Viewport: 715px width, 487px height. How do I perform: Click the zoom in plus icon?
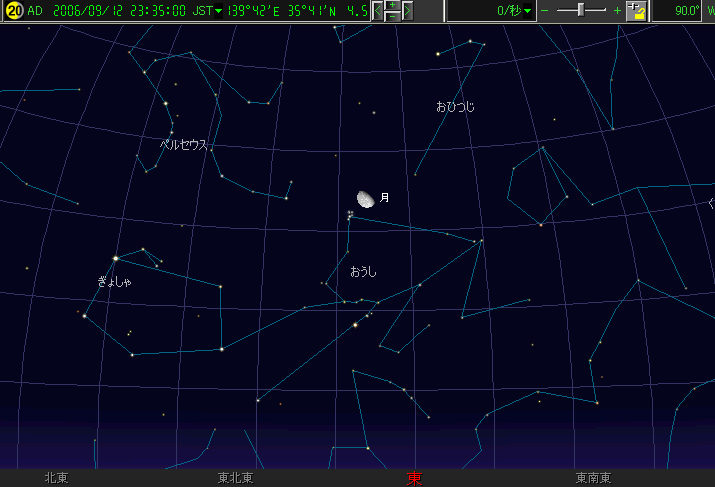616,11
